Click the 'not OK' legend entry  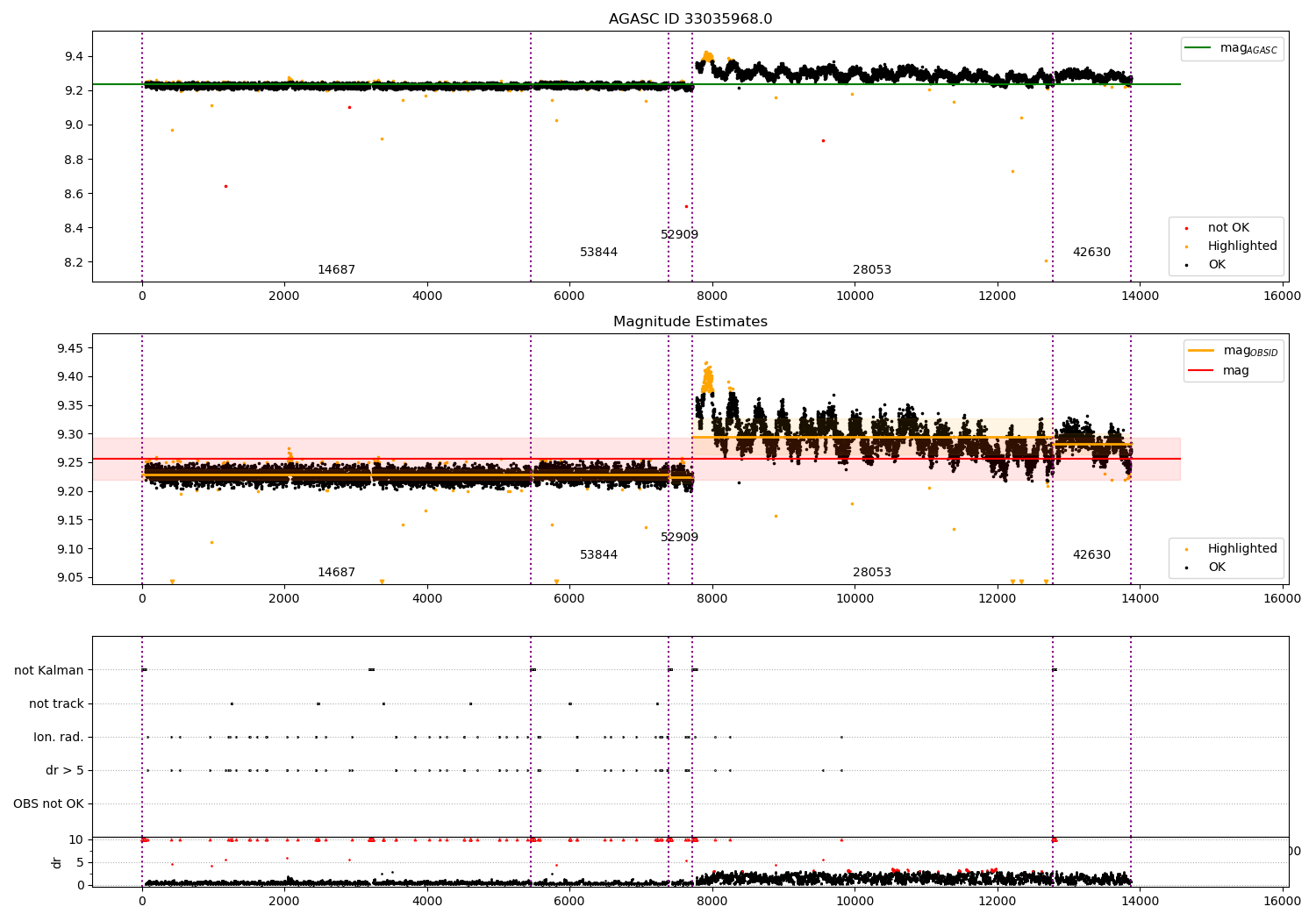[1219, 228]
